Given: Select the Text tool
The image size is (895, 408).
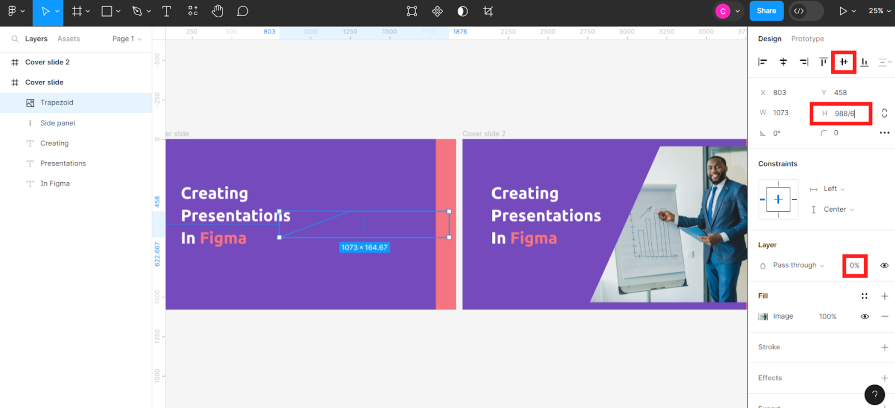Looking at the screenshot, I should [x=166, y=11].
